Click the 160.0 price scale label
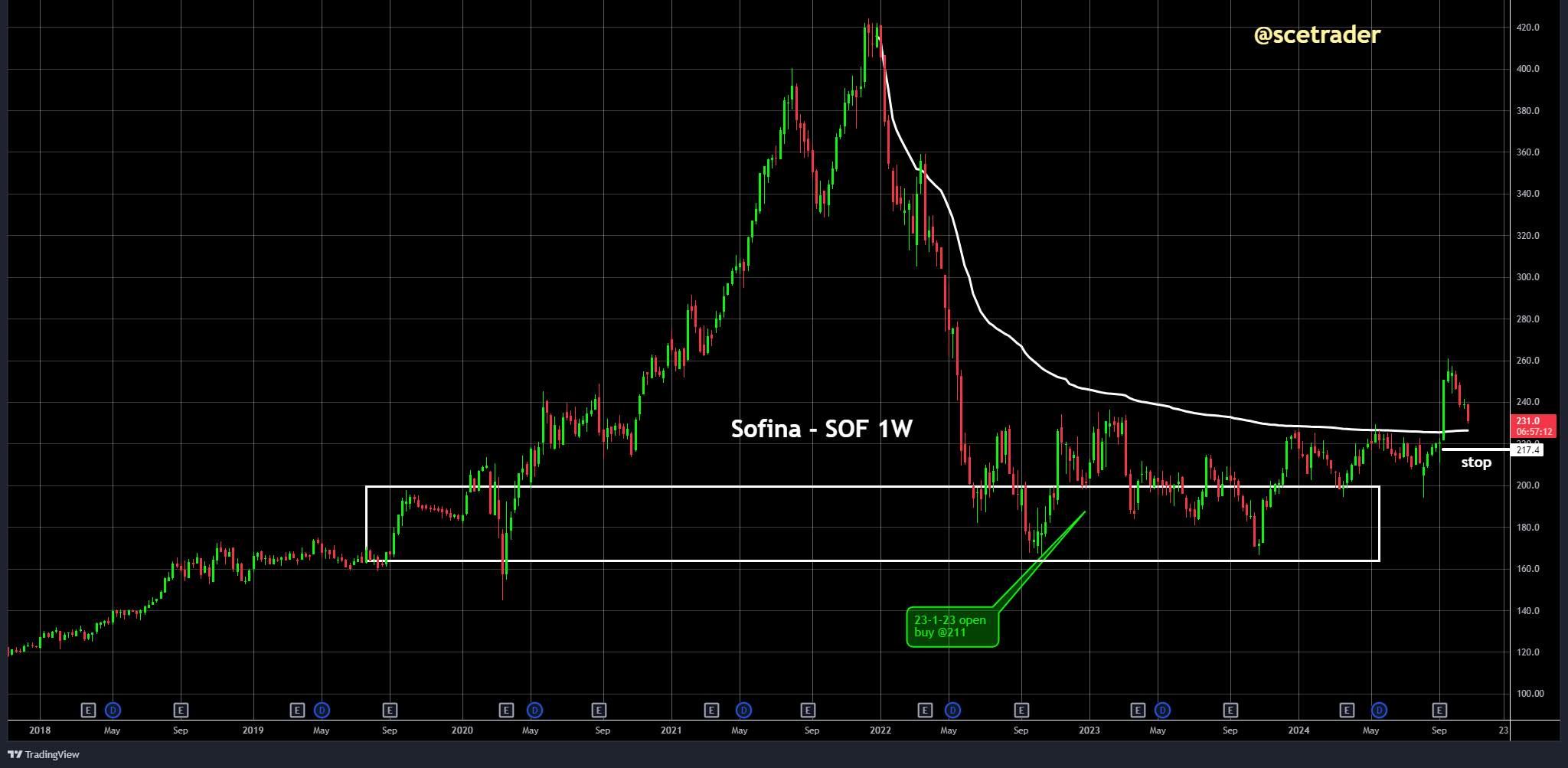 pos(1527,569)
